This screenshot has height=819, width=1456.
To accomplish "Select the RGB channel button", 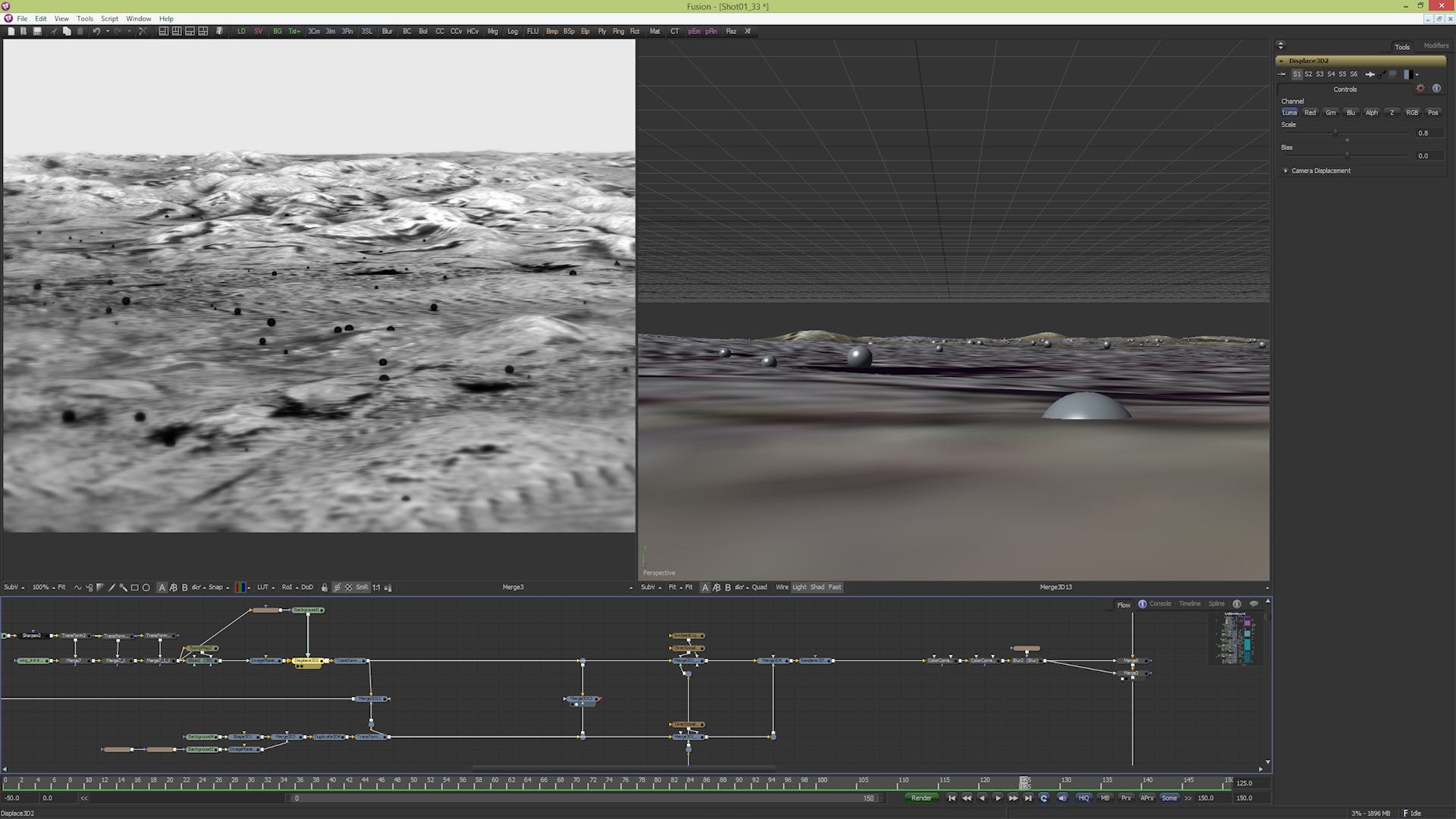I will pyautogui.click(x=1412, y=112).
